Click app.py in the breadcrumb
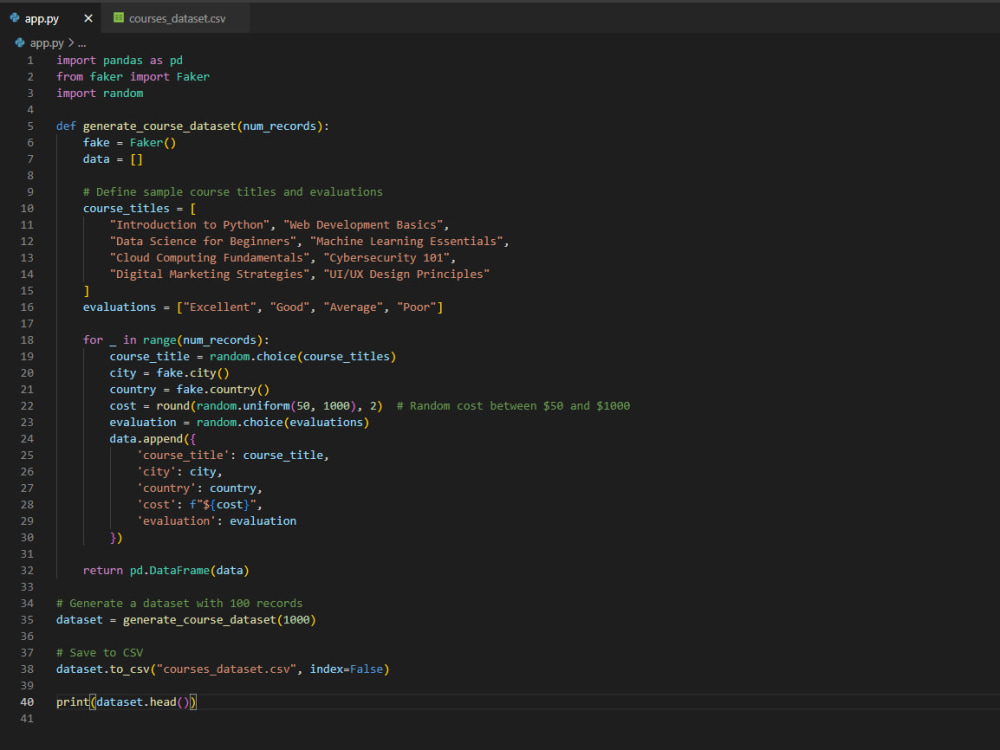The height and width of the screenshot is (750, 1000). (47, 43)
